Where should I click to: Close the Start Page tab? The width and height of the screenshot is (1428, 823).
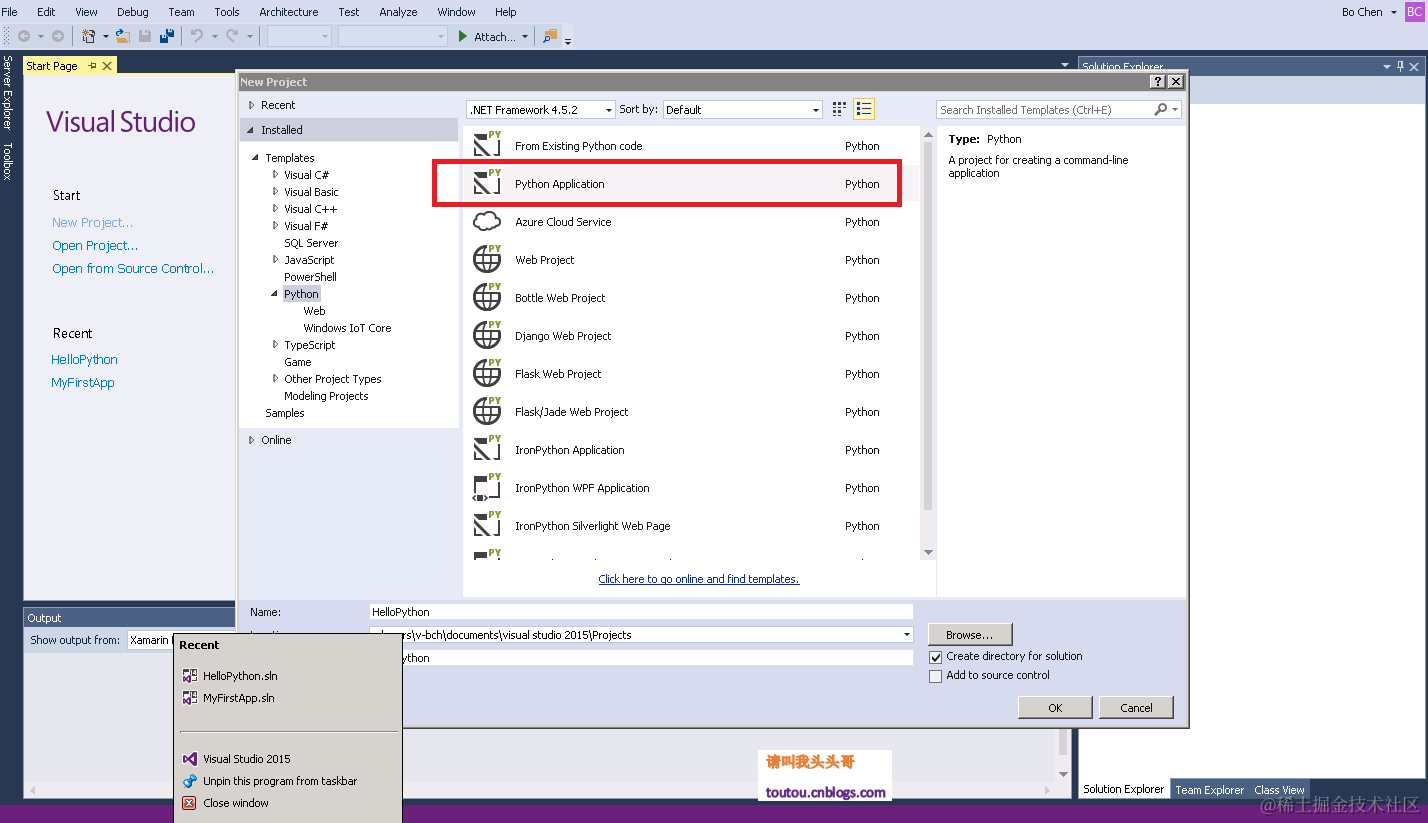[107, 65]
